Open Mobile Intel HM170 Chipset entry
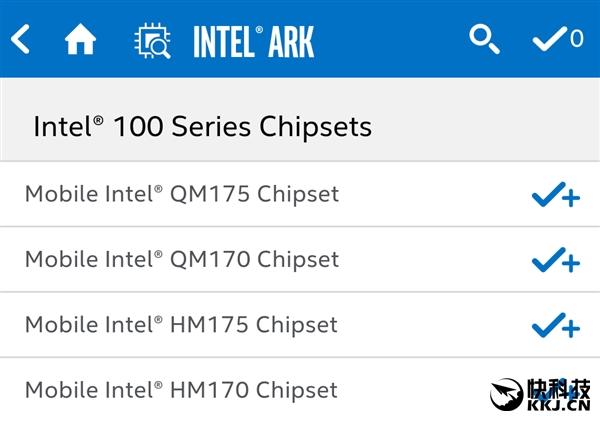Screen dimensions: 600x421 point(182,389)
